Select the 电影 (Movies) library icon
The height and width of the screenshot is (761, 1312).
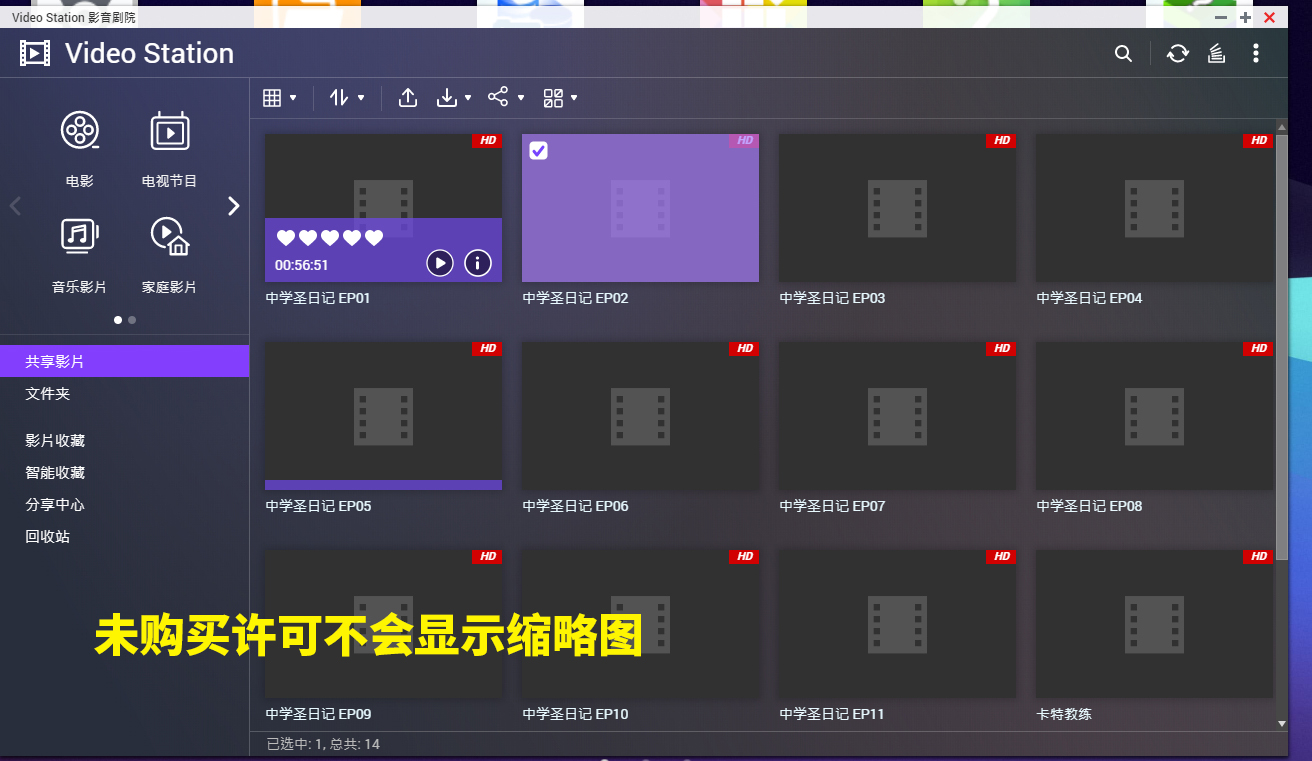click(79, 130)
